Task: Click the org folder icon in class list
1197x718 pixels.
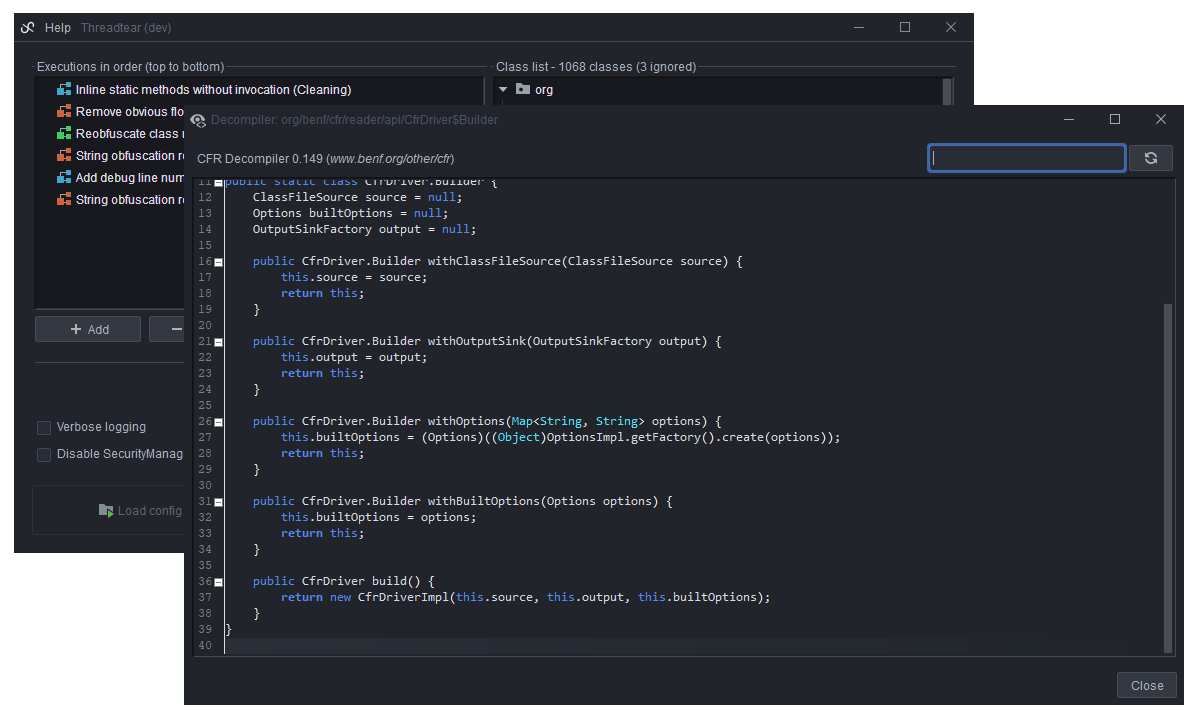Action: coord(525,88)
